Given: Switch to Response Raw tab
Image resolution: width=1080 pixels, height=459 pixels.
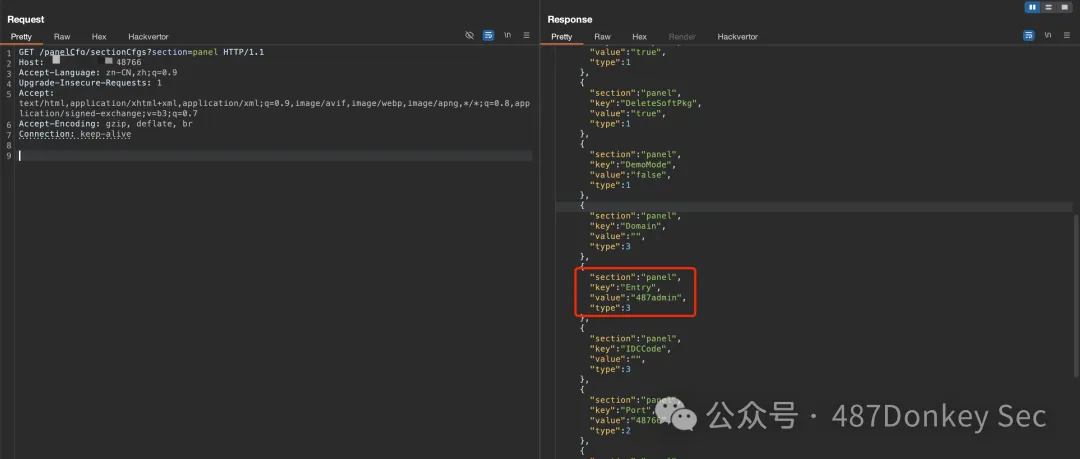Looking at the screenshot, I should 602,36.
